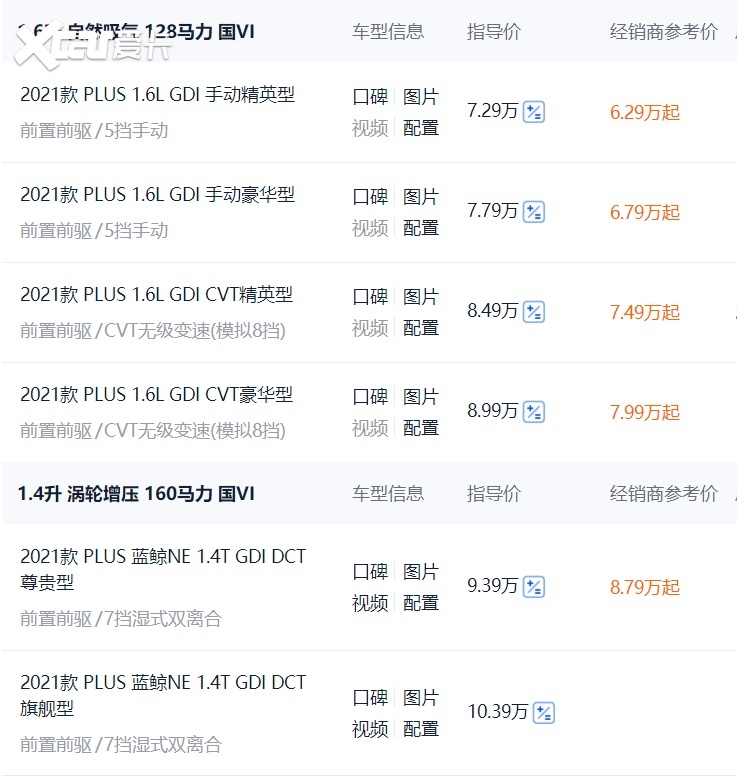The image size is (737, 778).
Task: Open 图片 for 蓝鲸NE 1.4T 旗舰型
Action: click(x=421, y=698)
